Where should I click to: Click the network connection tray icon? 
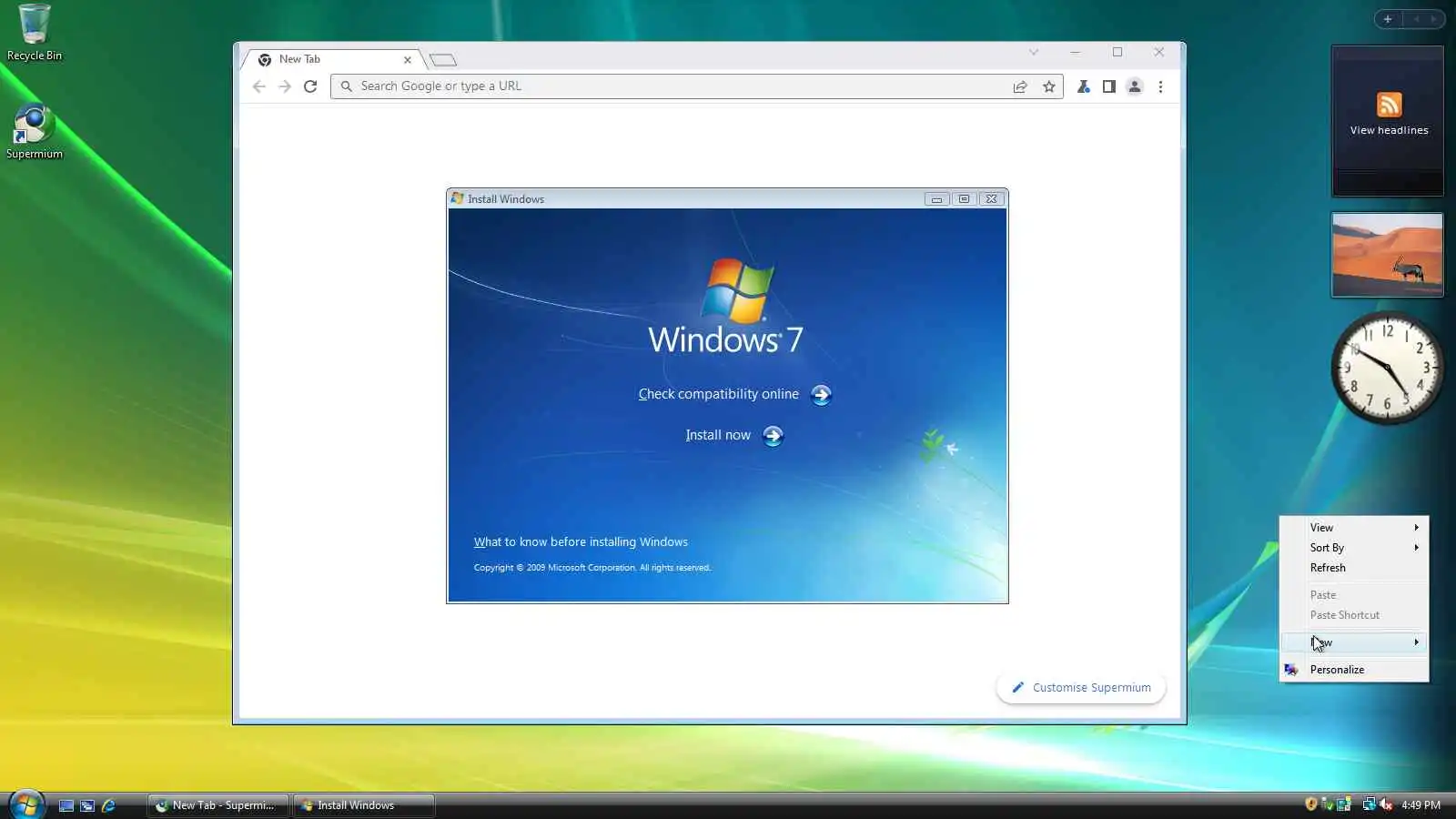1369,804
